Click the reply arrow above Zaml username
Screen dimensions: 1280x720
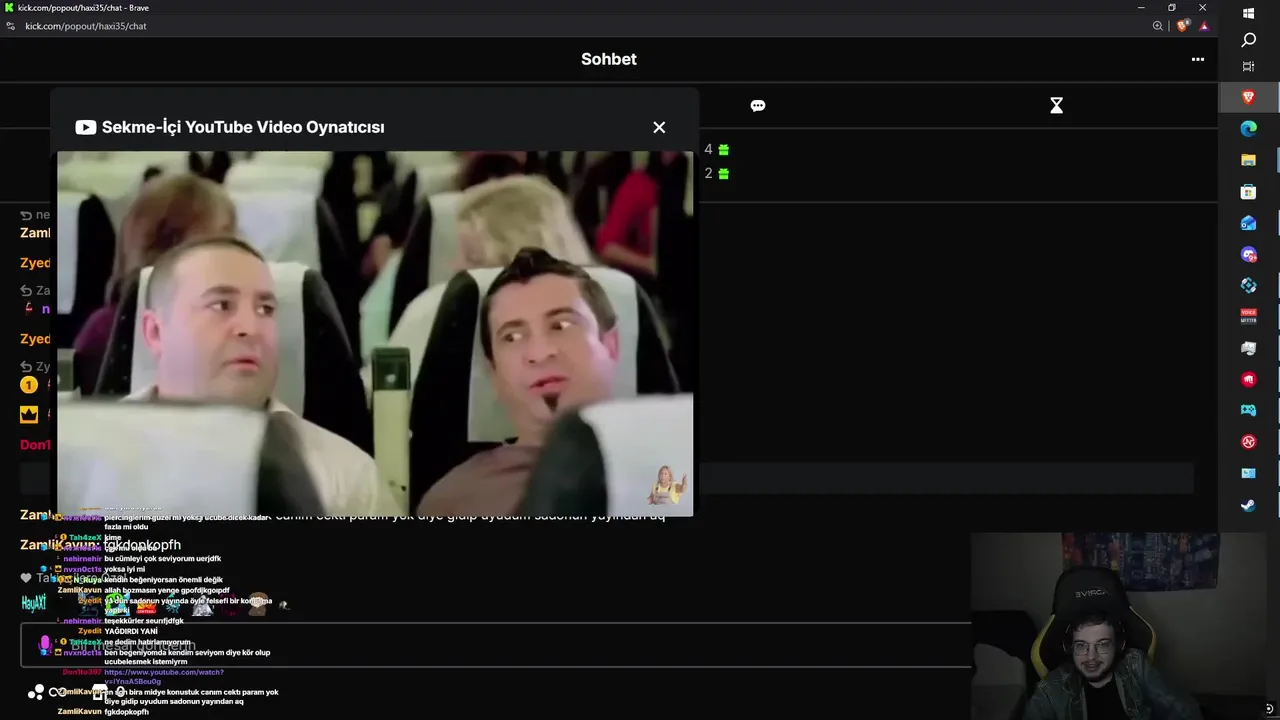[x=27, y=215]
